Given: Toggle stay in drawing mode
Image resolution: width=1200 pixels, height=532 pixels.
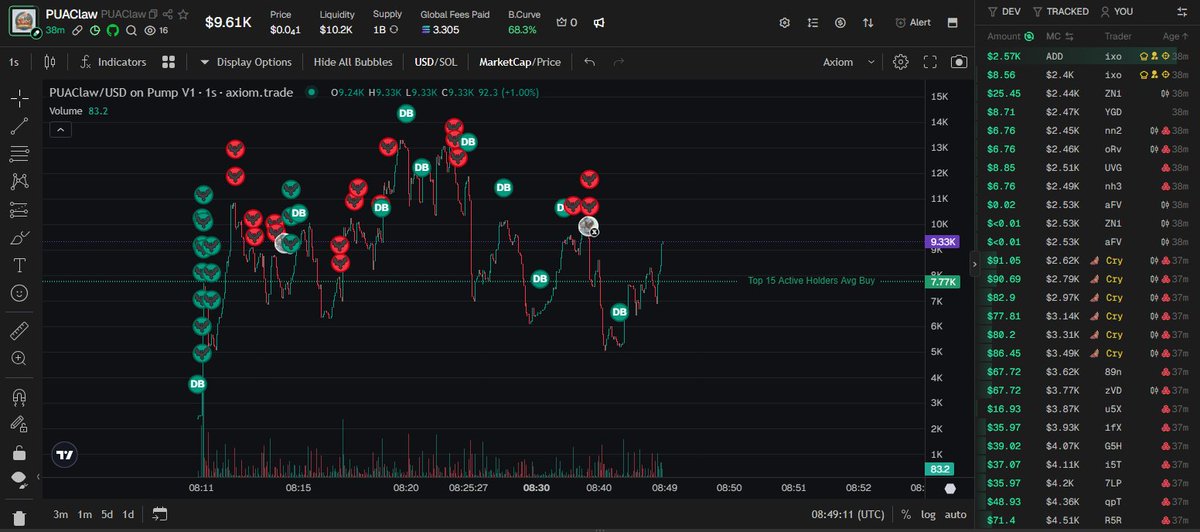Looking at the screenshot, I should 19,423.
